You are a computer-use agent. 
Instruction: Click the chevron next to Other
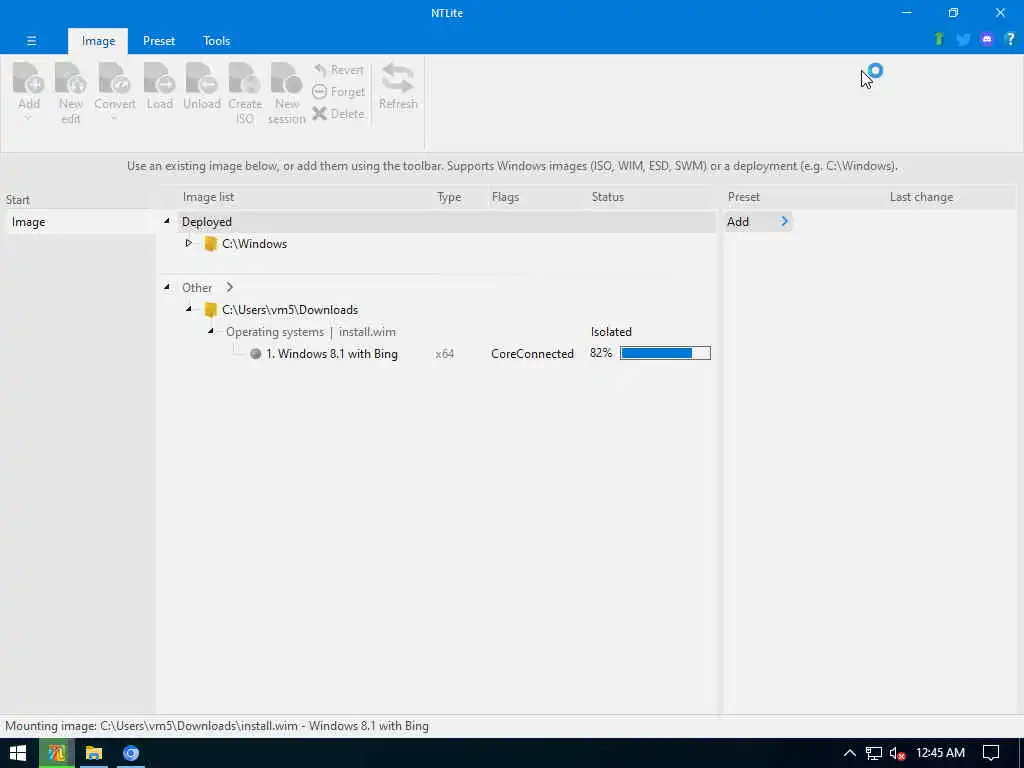click(x=229, y=287)
